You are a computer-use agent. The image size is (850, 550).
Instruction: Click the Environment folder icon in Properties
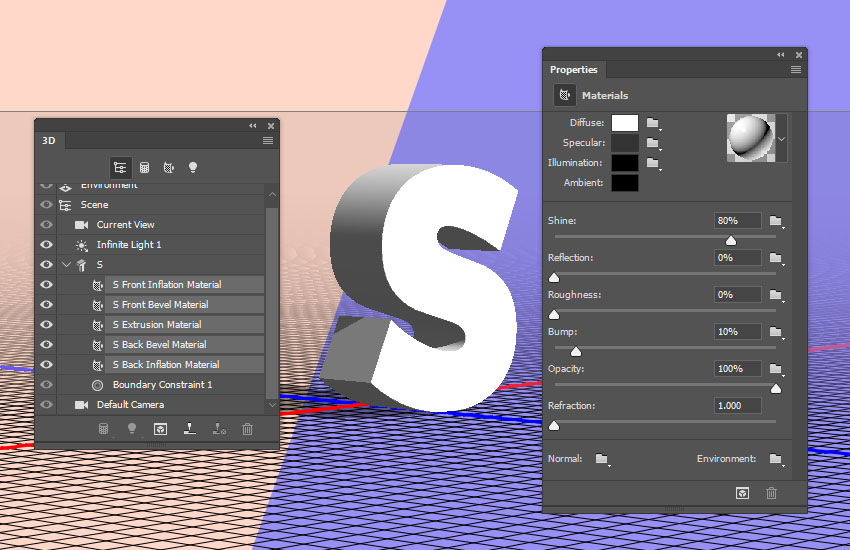pos(775,459)
